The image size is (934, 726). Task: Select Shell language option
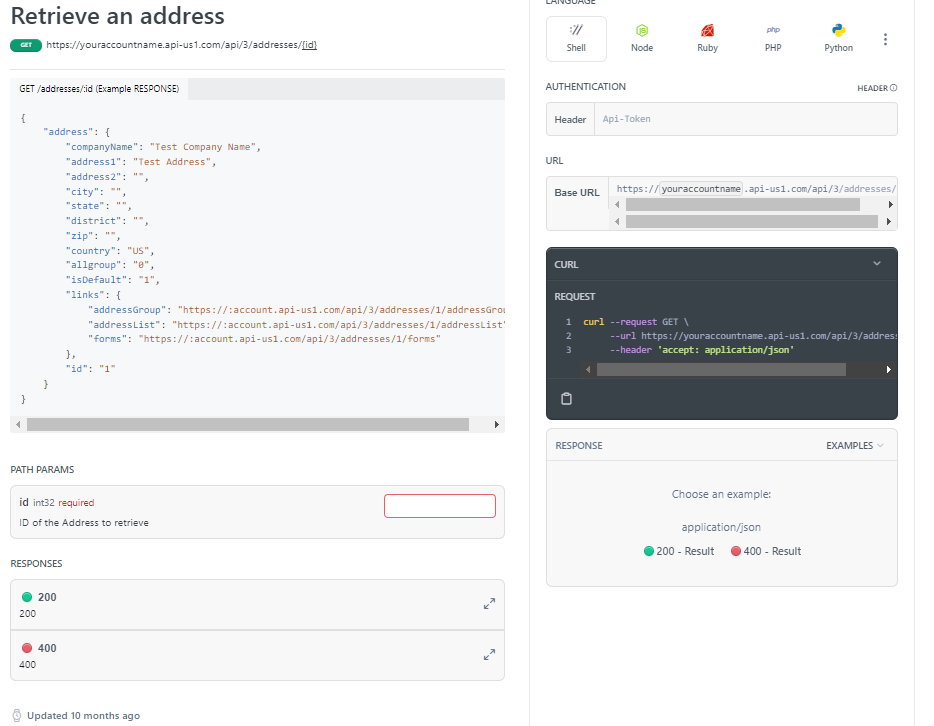pos(576,39)
